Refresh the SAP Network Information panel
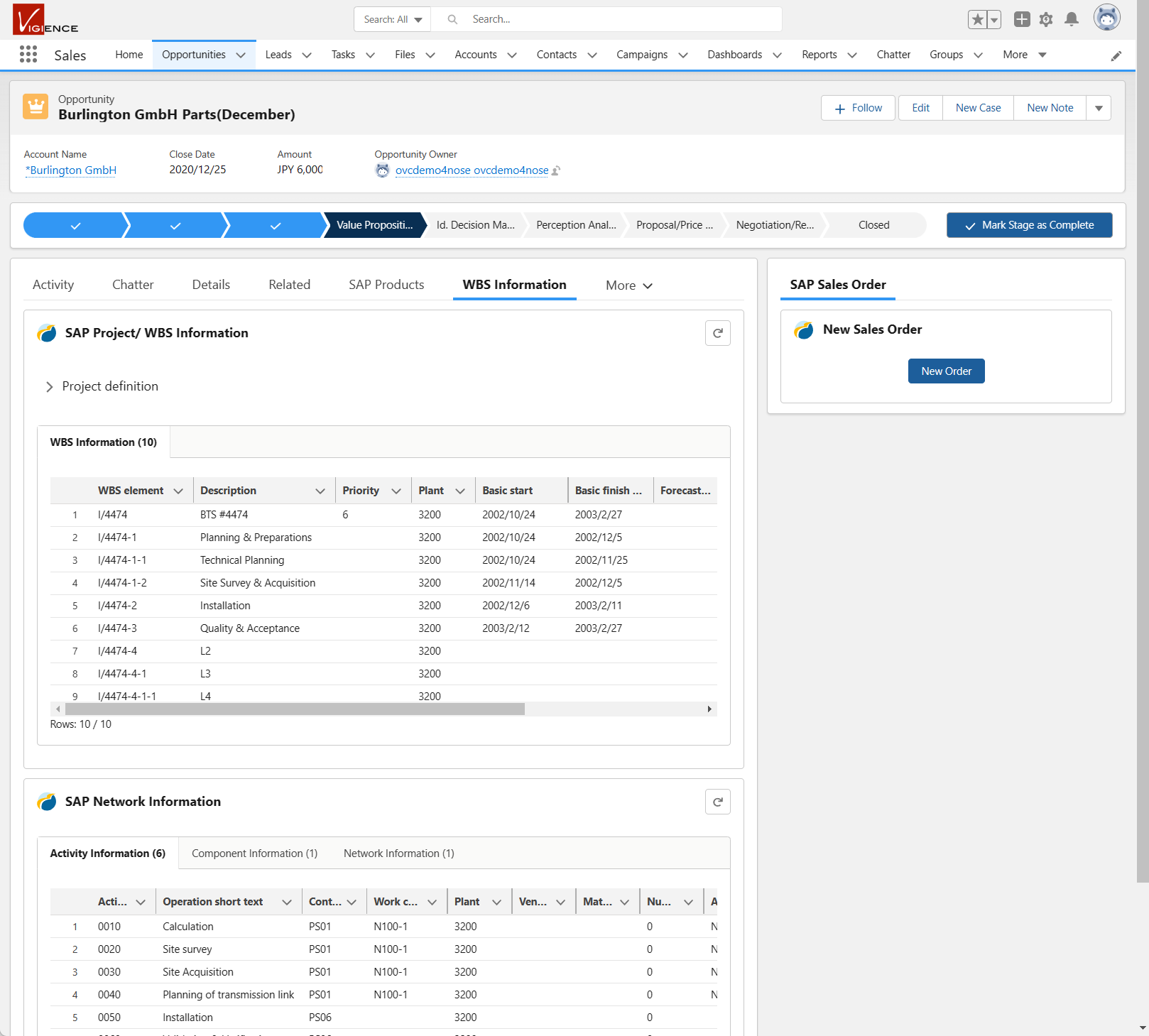Image resolution: width=1149 pixels, height=1036 pixels. 718,802
